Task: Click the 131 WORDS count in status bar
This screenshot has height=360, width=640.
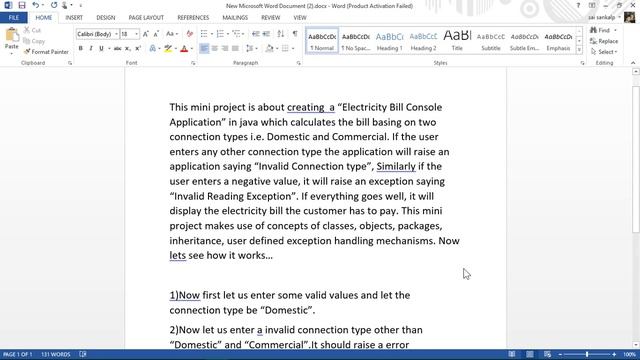Action: pos(56,354)
